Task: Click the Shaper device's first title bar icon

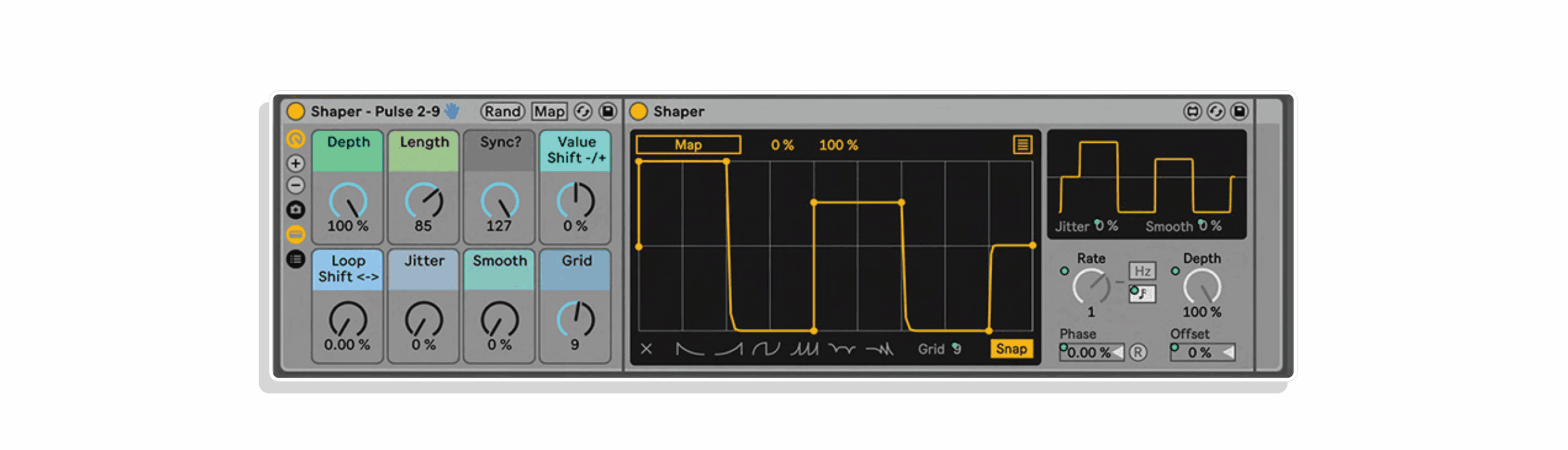Action: click(1192, 111)
